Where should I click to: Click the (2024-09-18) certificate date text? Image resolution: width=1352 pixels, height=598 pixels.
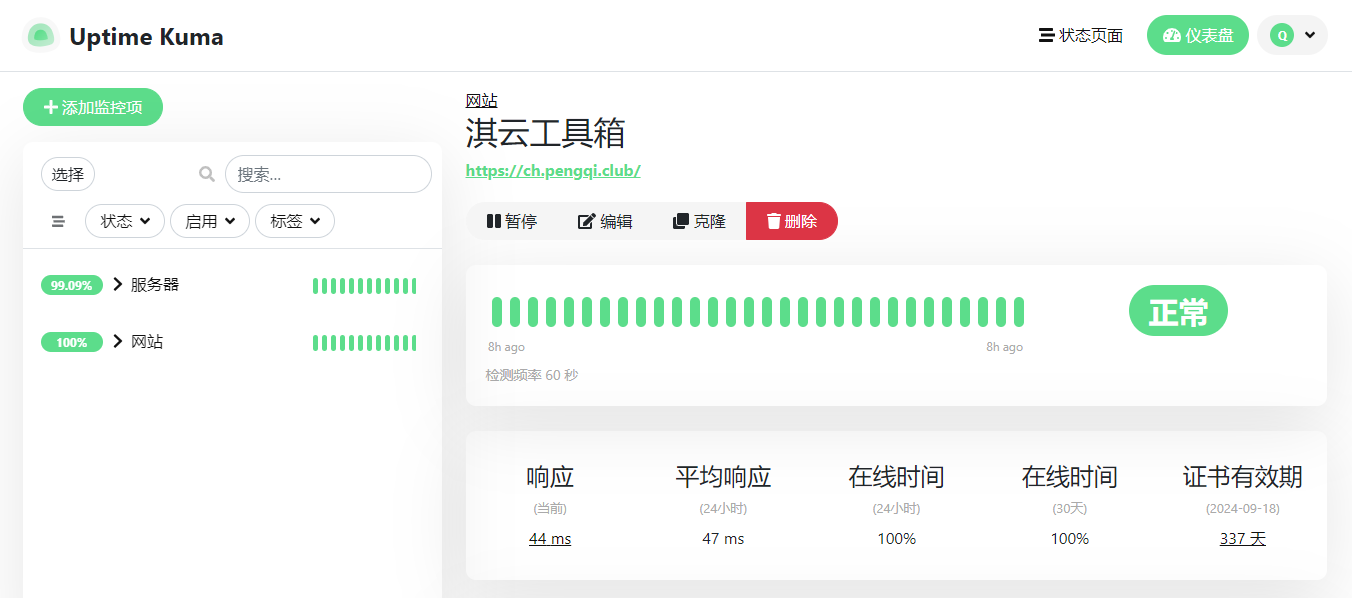pos(1243,508)
